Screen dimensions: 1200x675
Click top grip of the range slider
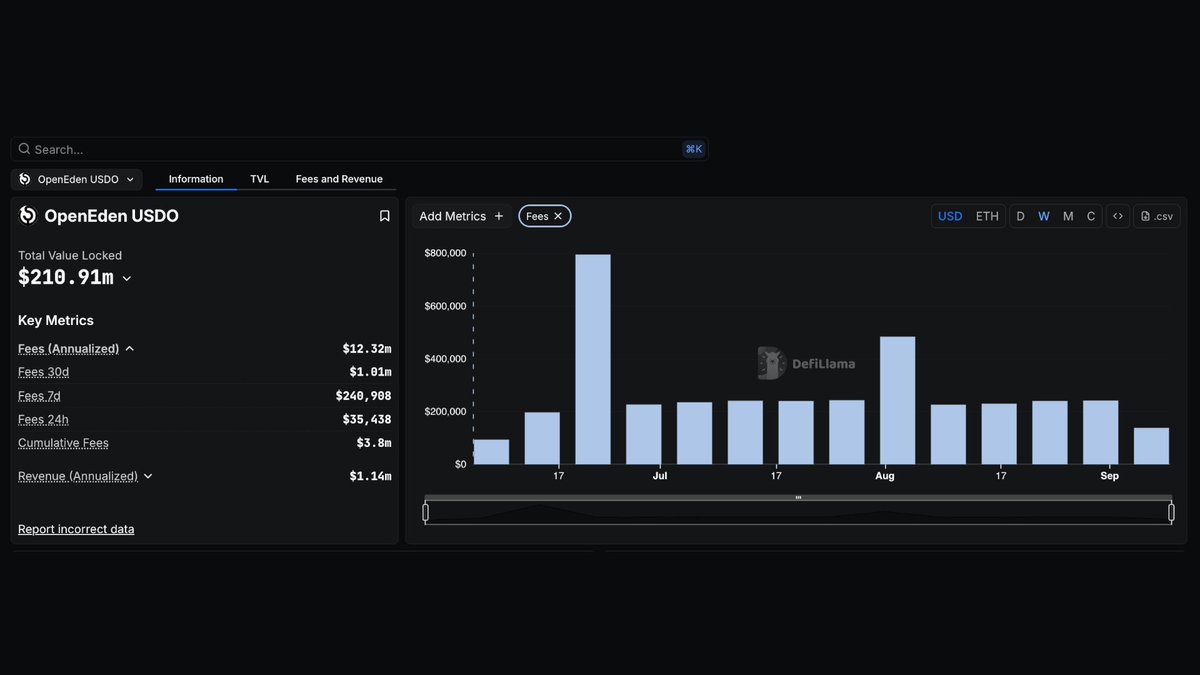[x=798, y=497]
